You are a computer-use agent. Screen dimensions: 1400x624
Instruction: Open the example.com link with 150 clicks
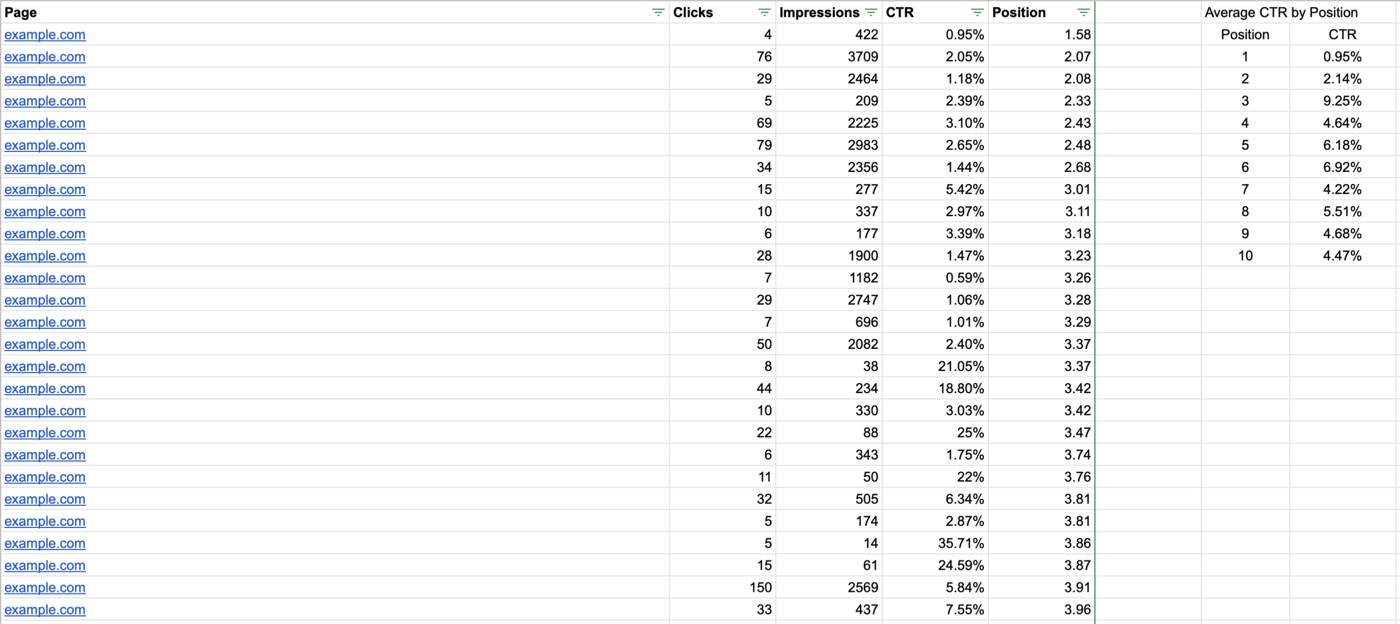(x=45, y=588)
